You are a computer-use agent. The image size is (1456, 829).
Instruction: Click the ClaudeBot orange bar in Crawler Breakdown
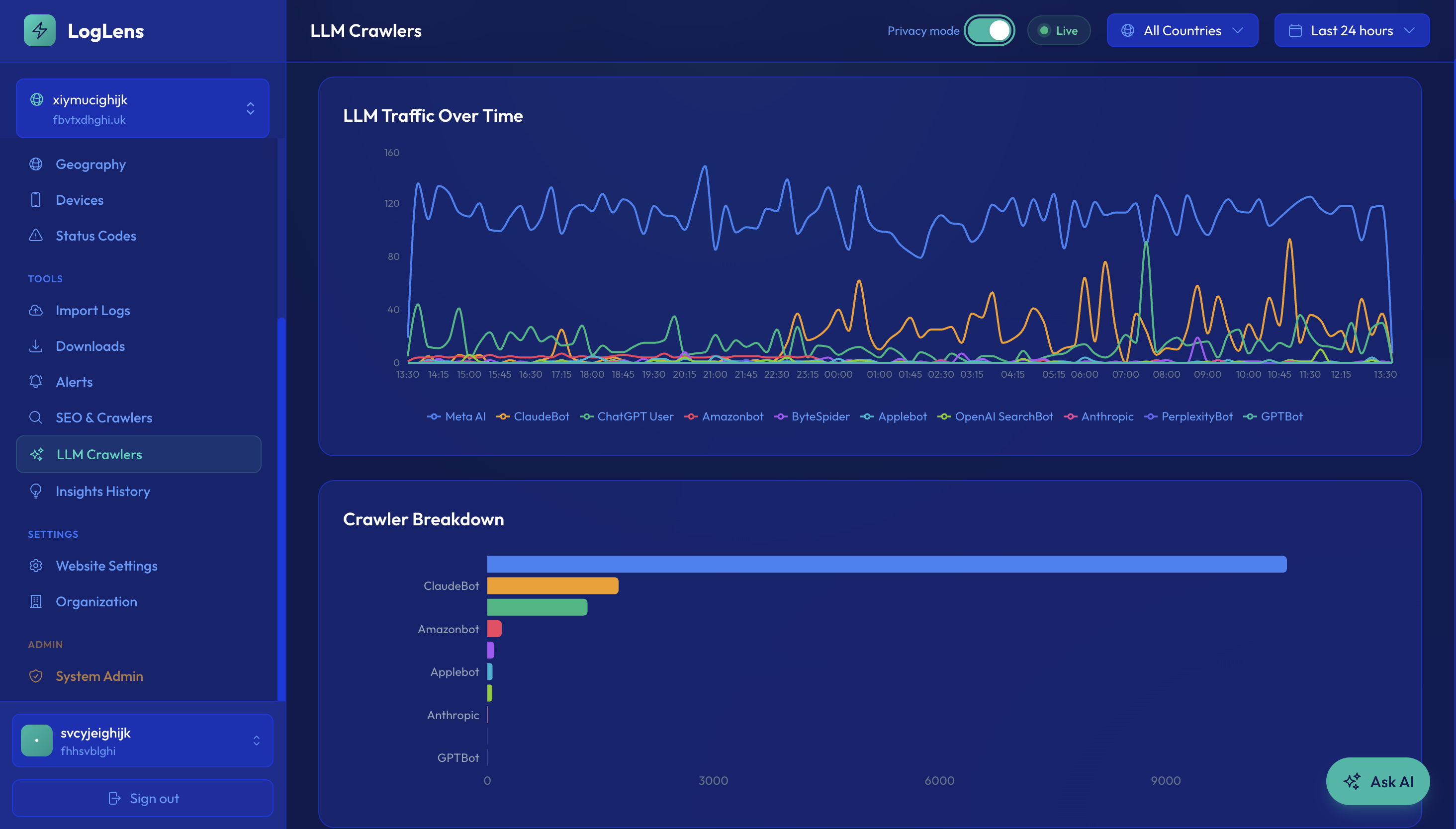click(x=551, y=585)
